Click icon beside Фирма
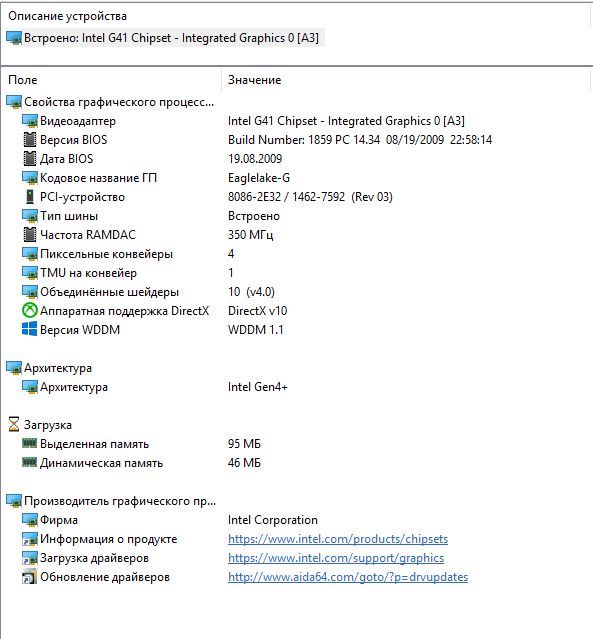The height and width of the screenshot is (639, 593). 30,520
